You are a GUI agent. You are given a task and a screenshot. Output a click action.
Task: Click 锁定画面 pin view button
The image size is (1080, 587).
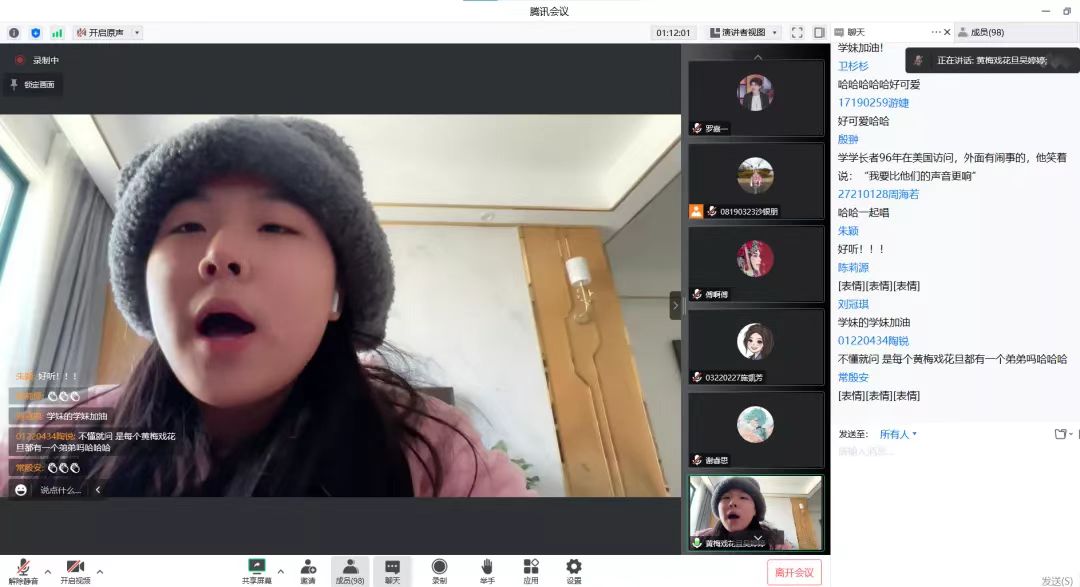[x=34, y=85]
